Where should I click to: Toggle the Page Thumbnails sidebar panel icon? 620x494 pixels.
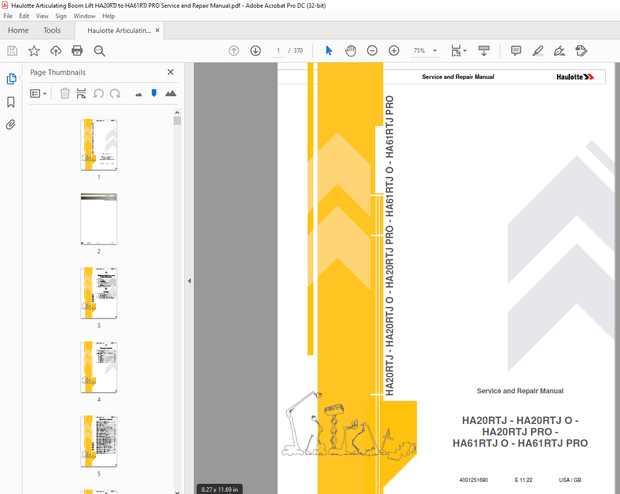[x=11, y=79]
